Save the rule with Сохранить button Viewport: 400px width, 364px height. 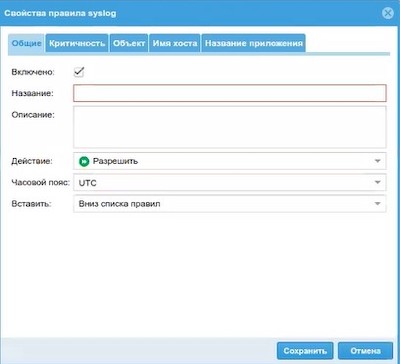(x=305, y=351)
